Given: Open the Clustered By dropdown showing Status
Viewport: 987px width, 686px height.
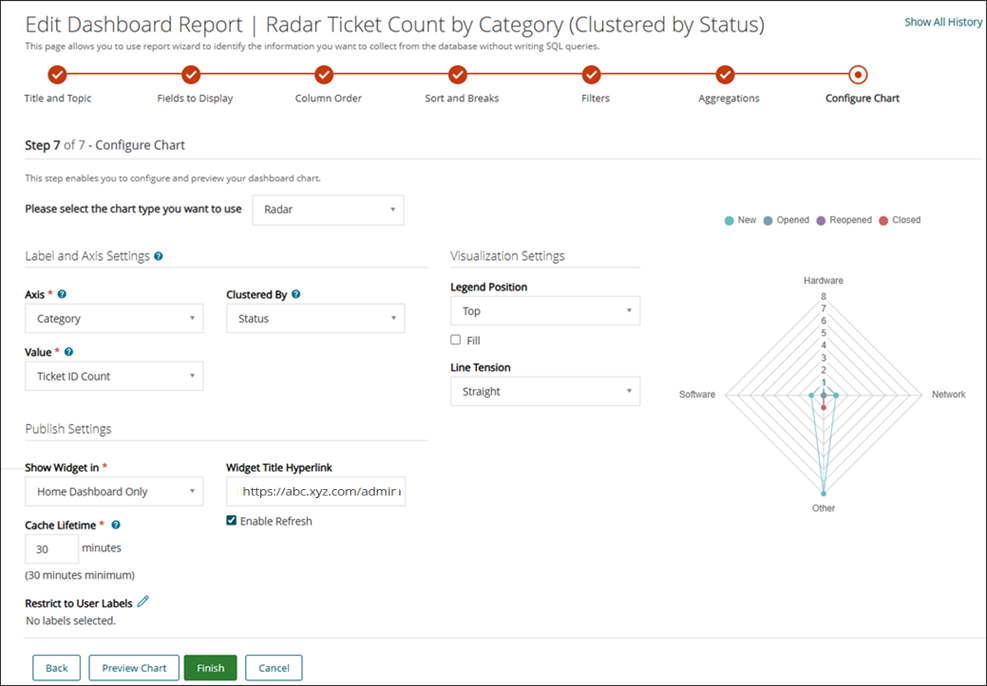Looking at the screenshot, I should 315,318.
